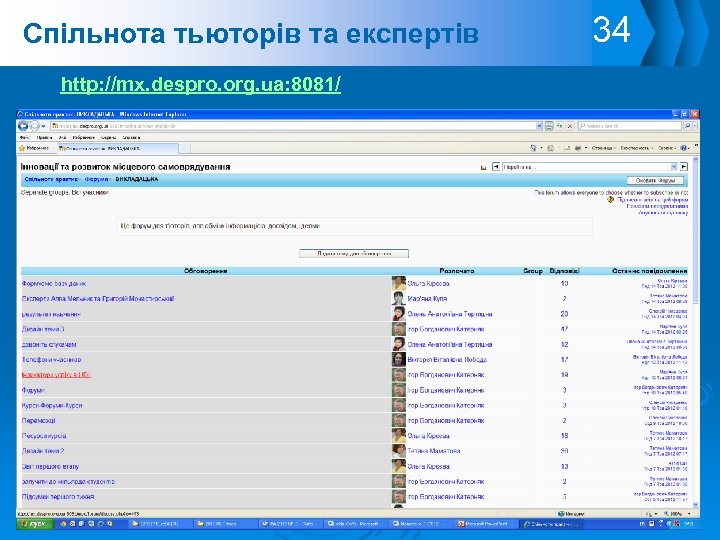Open the 'Страница' command bar dropdown
This screenshot has width=720, height=540.
pos(603,148)
